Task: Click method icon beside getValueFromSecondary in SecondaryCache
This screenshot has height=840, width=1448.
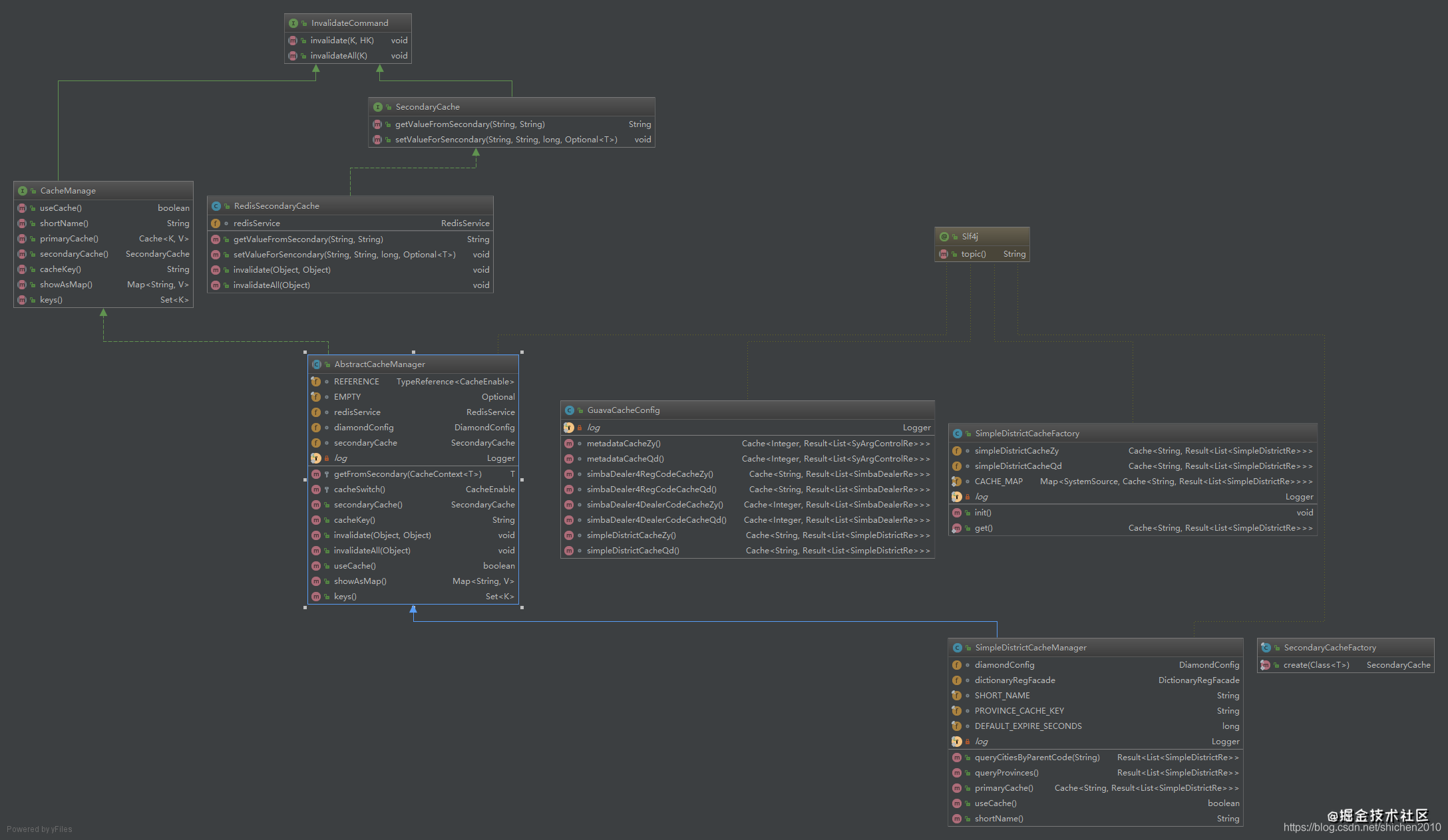Action: tap(377, 124)
